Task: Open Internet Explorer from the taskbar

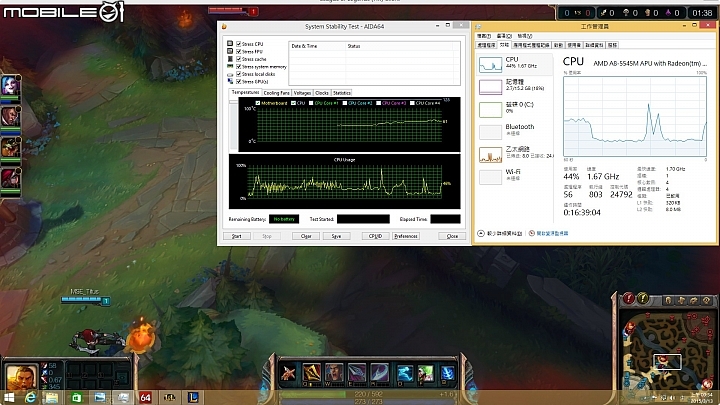Action: [x=30, y=398]
